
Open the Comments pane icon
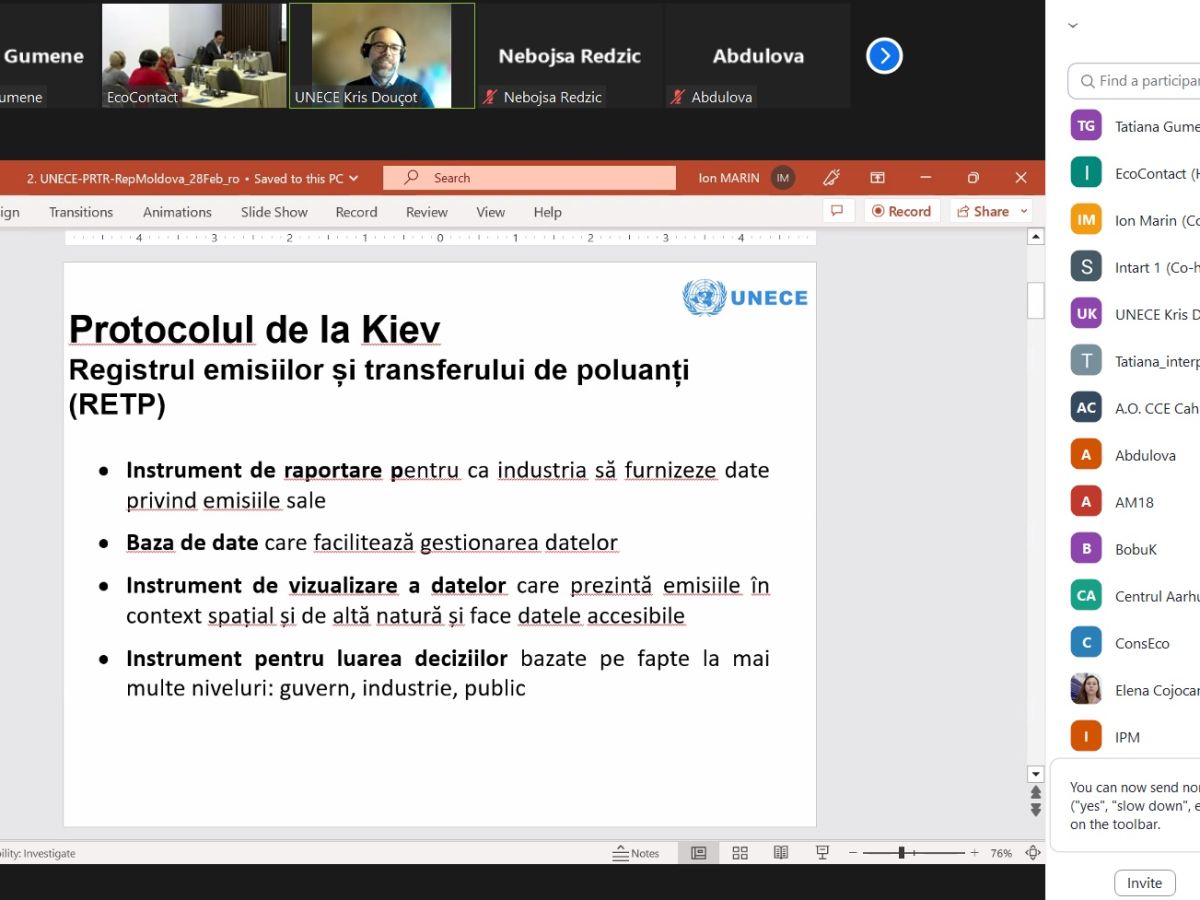pos(837,211)
